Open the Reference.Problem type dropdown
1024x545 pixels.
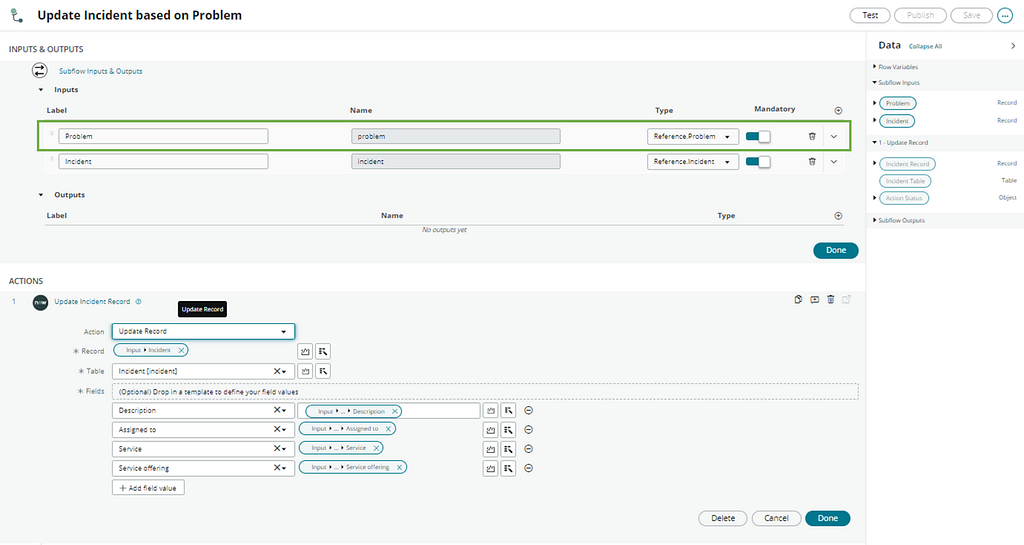coord(693,136)
